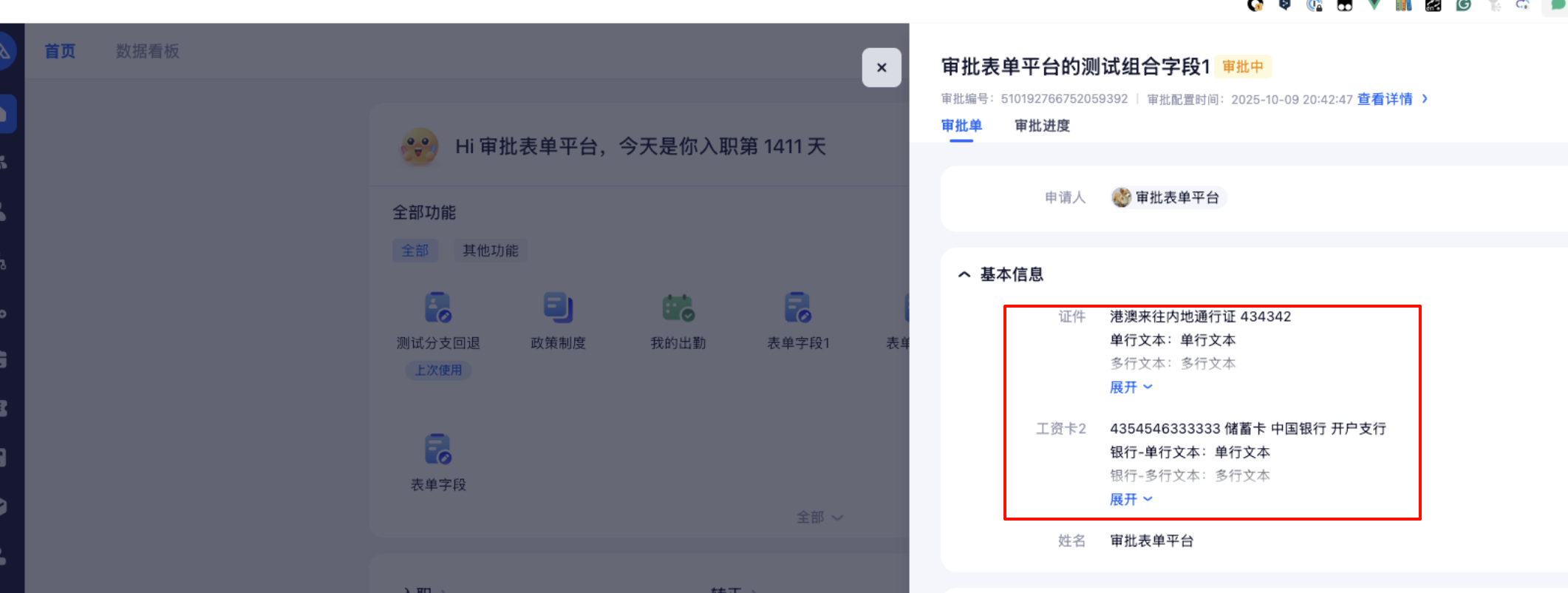The image size is (1568, 593).
Task: Switch to the 审批进度 tab
Action: [1042, 126]
